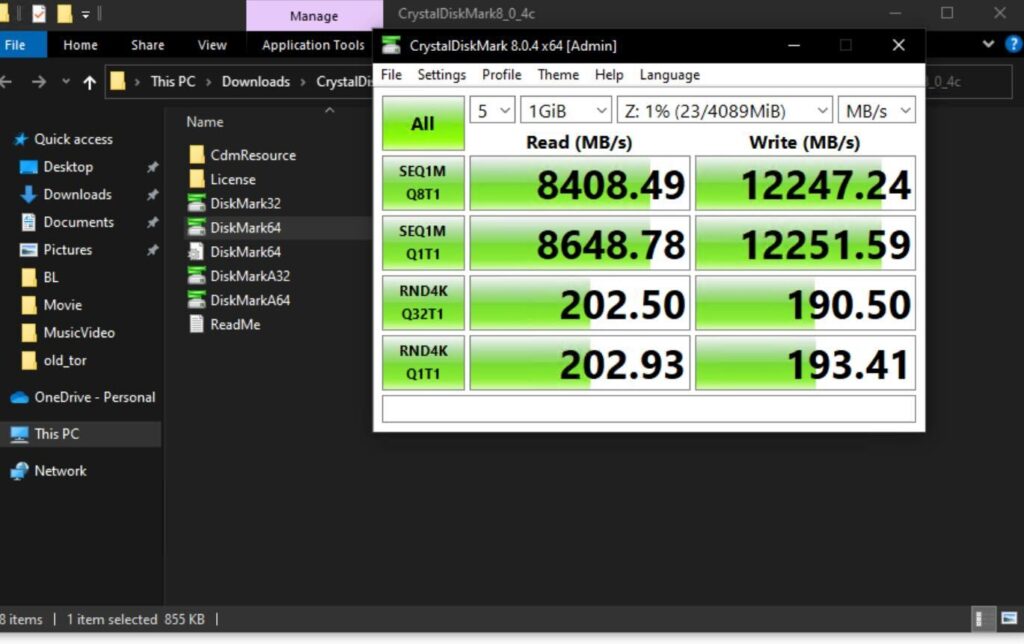
Task: Select OneDrive - Personal in the sidebar
Action: pos(95,397)
